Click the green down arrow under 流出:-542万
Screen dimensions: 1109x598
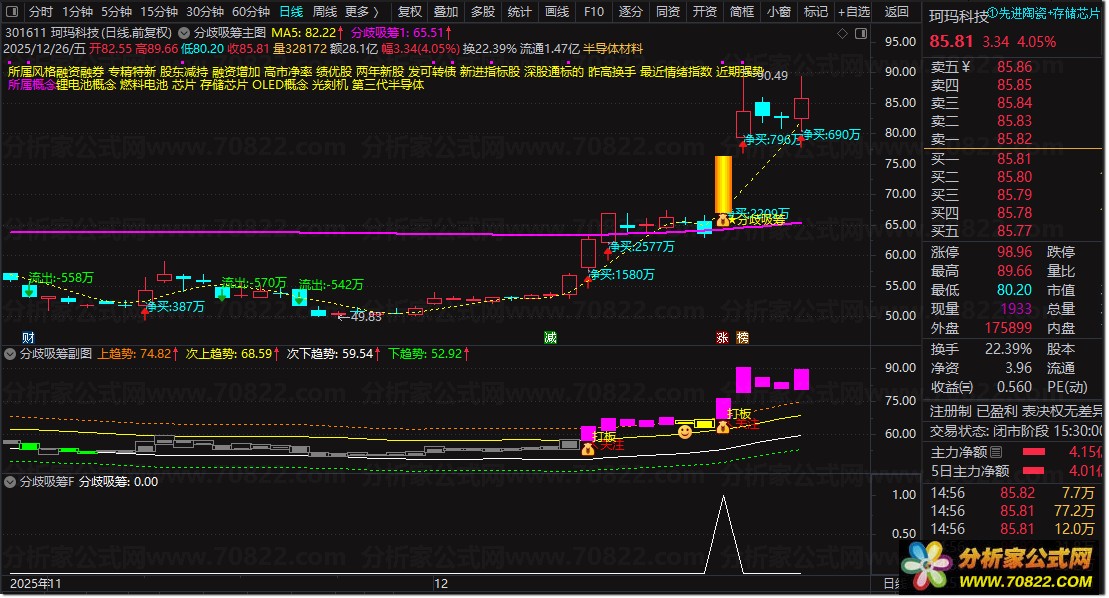coord(299,298)
